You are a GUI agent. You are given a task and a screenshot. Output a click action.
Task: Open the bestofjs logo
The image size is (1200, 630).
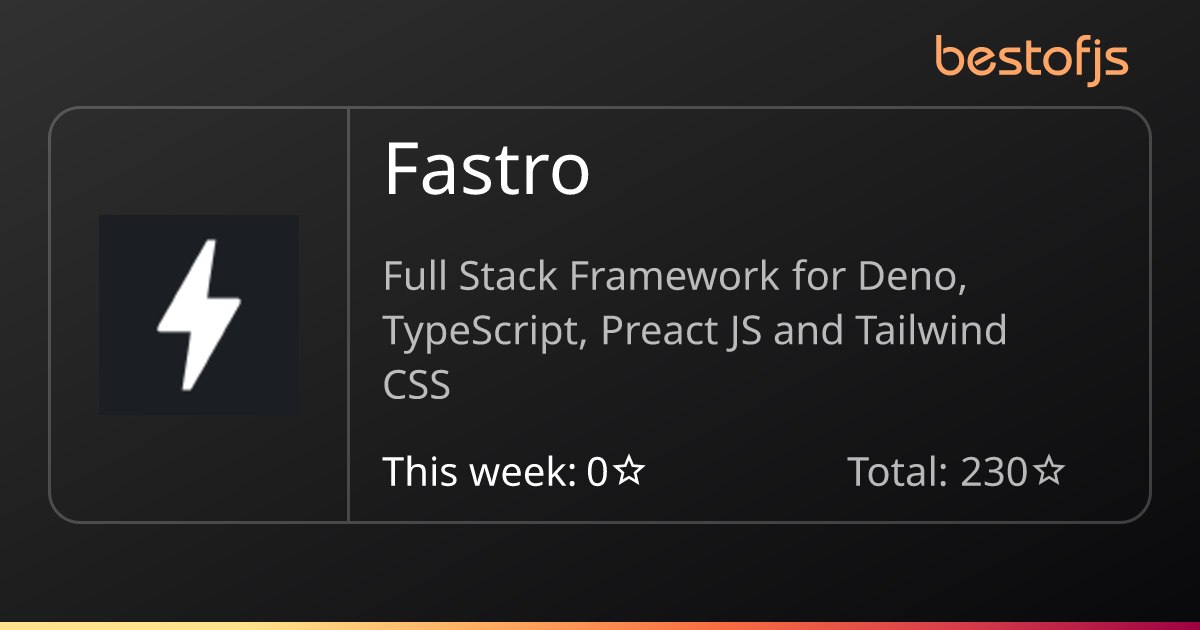click(1032, 59)
